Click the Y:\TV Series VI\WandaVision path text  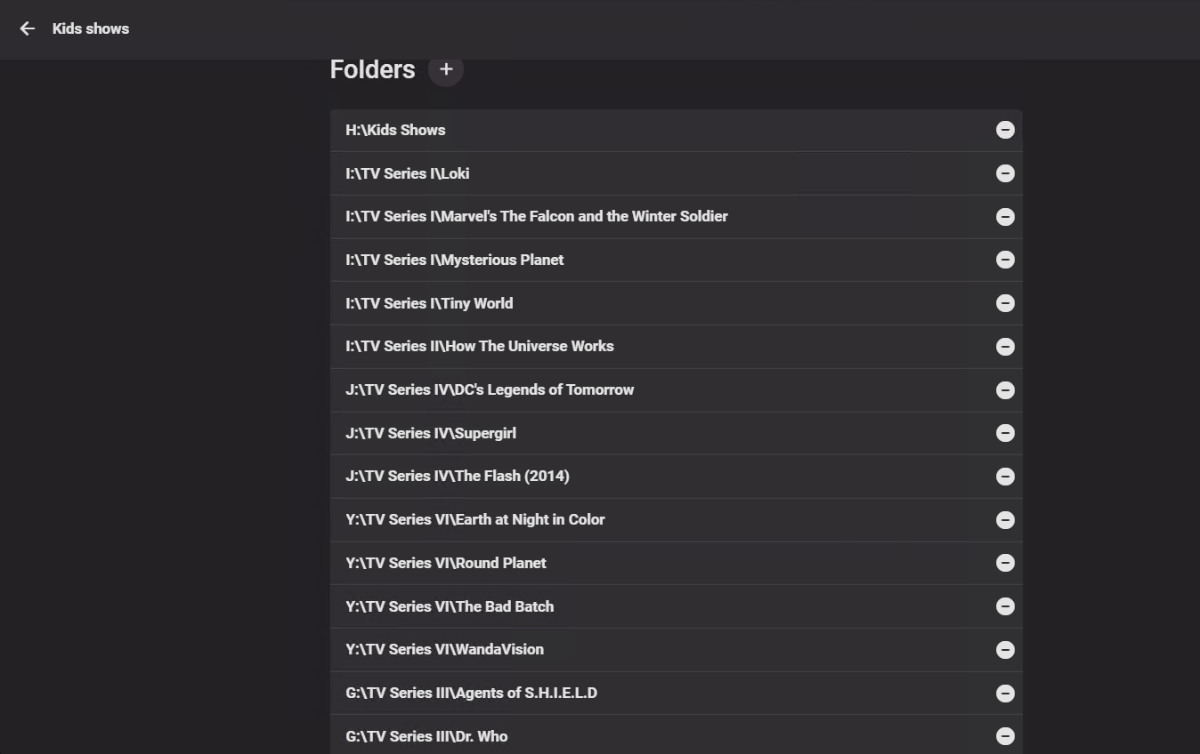pos(444,650)
